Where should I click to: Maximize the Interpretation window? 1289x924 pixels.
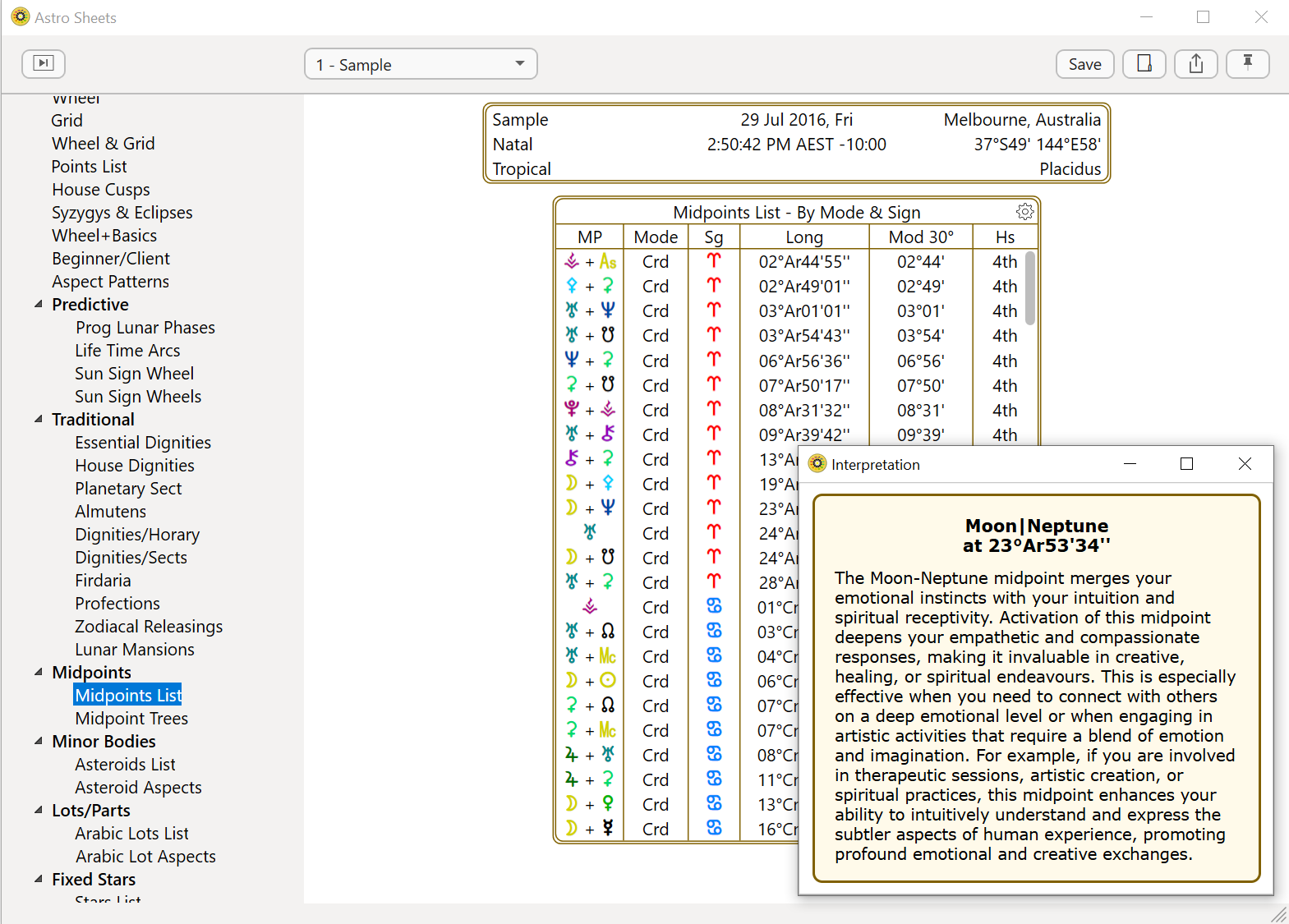[x=1186, y=464]
